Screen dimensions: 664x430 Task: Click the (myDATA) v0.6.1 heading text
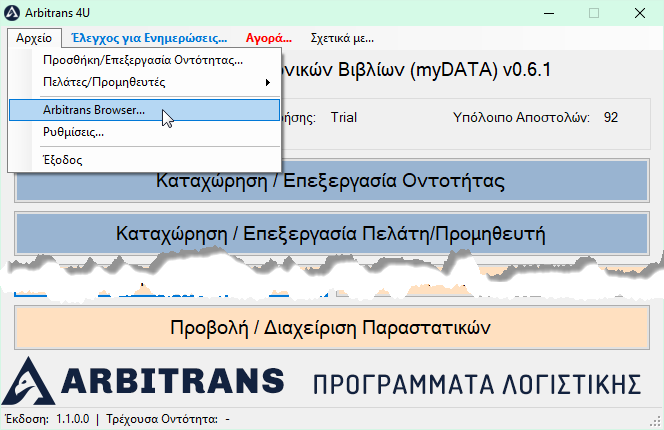(x=480, y=70)
